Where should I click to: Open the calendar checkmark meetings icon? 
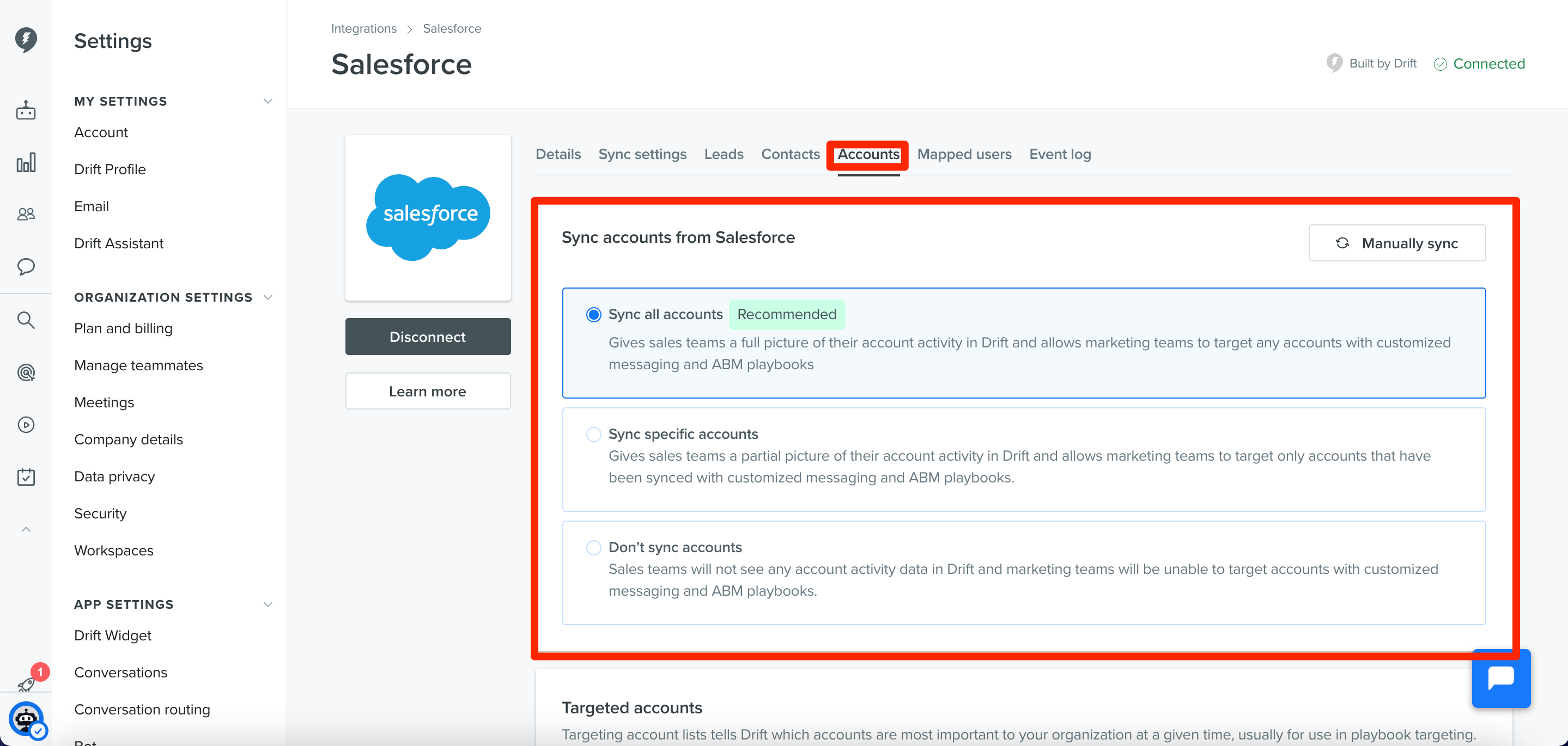26,477
